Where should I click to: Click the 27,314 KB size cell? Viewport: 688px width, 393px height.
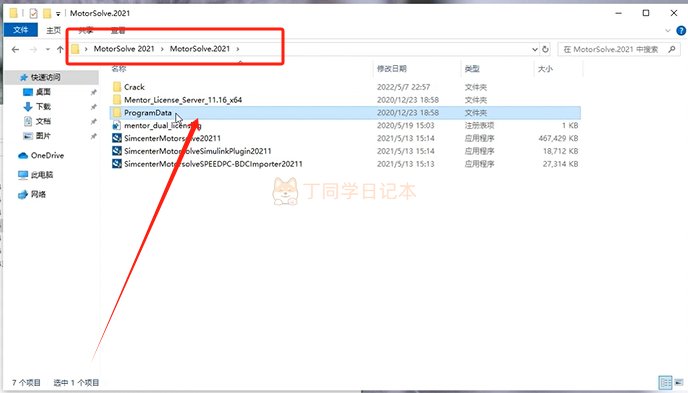[x=560, y=164]
